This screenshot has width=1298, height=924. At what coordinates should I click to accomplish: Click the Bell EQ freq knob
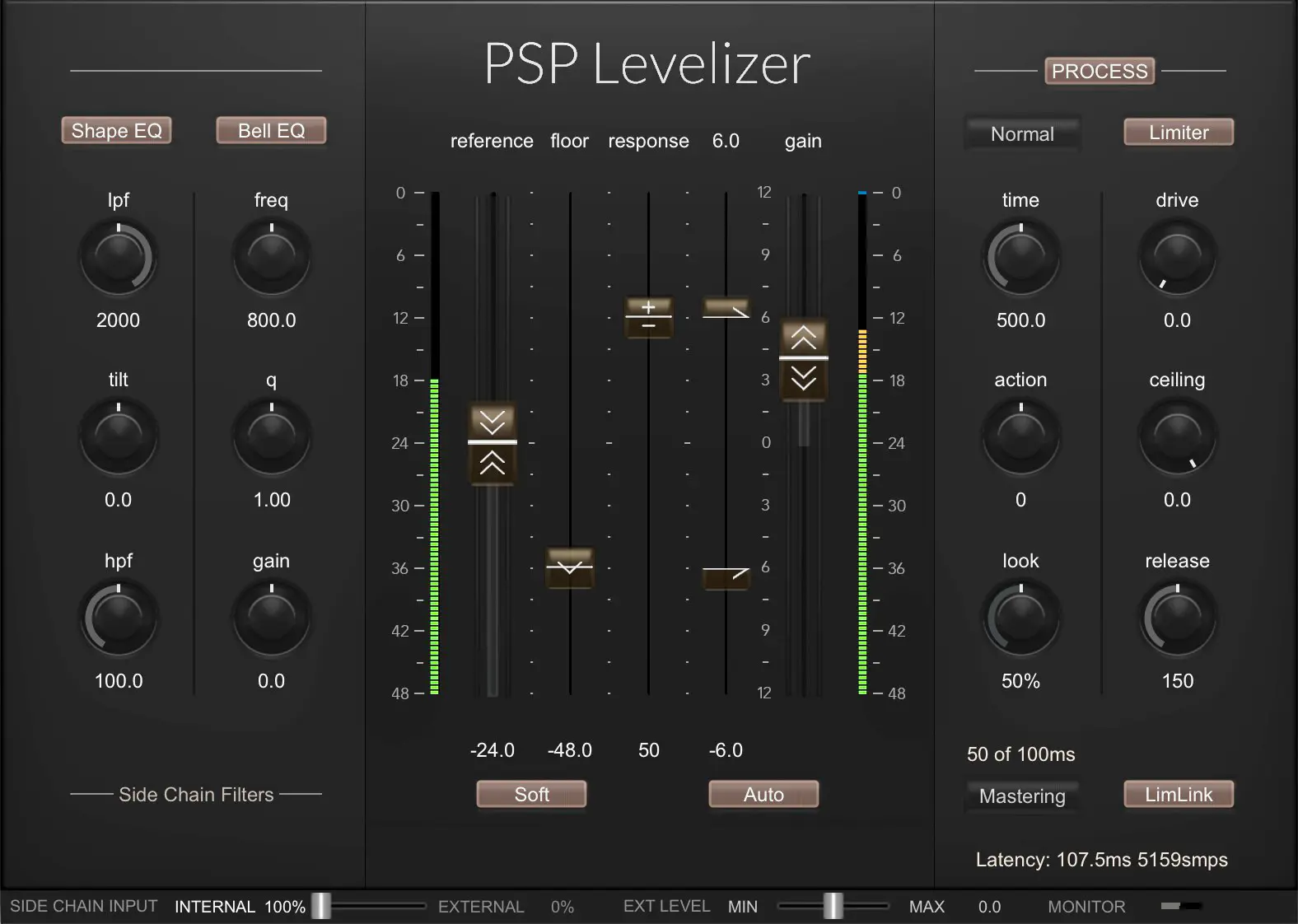coord(272,259)
